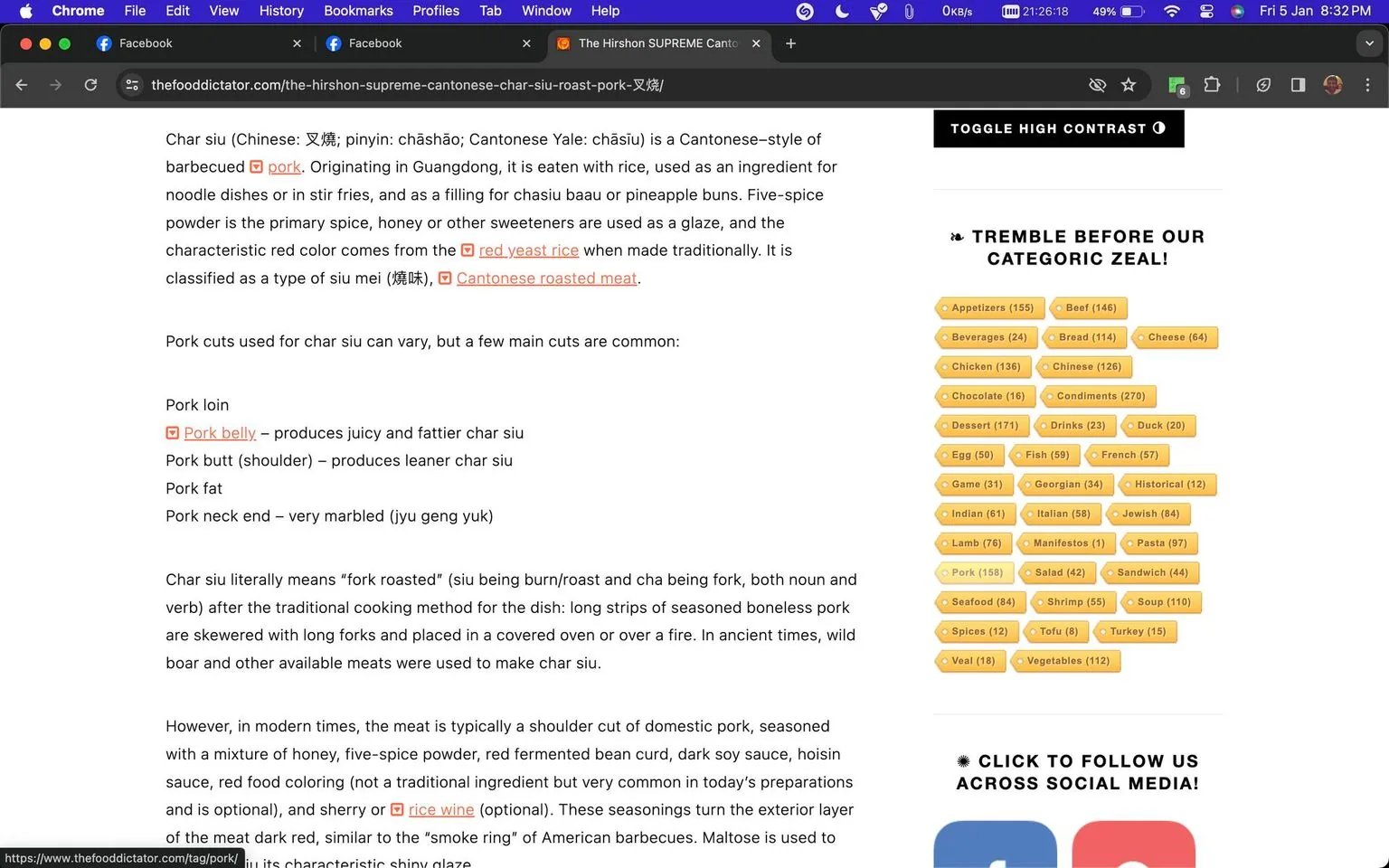Click the moon Do Not Disturb icon
1389x868 pixels.
(x=842, y=11)
